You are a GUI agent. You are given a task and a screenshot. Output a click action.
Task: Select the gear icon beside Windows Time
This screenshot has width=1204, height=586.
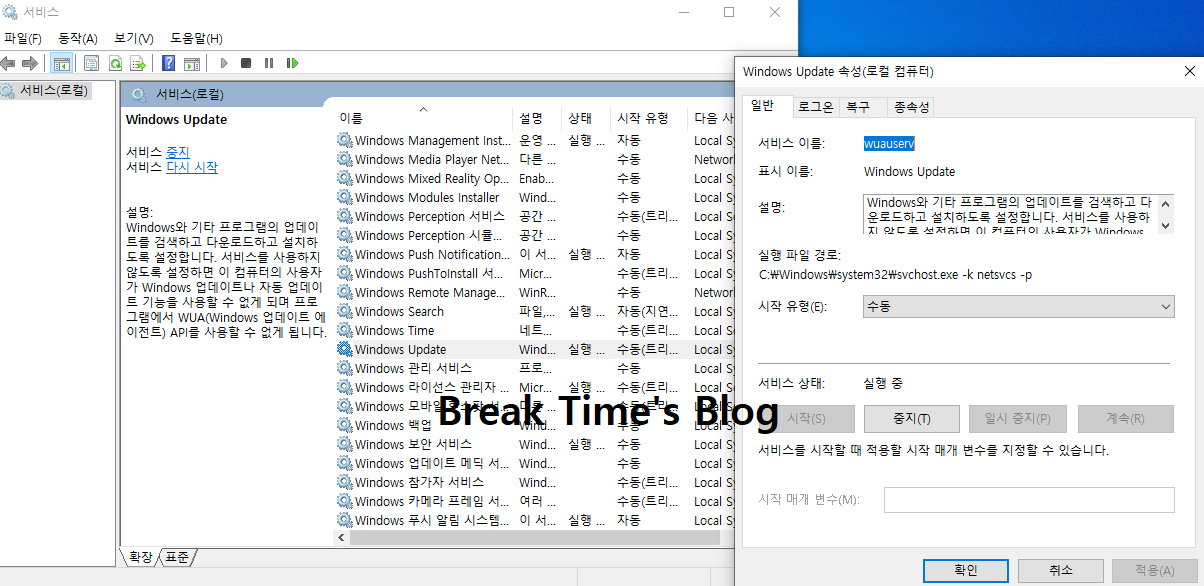pos(345,330)
